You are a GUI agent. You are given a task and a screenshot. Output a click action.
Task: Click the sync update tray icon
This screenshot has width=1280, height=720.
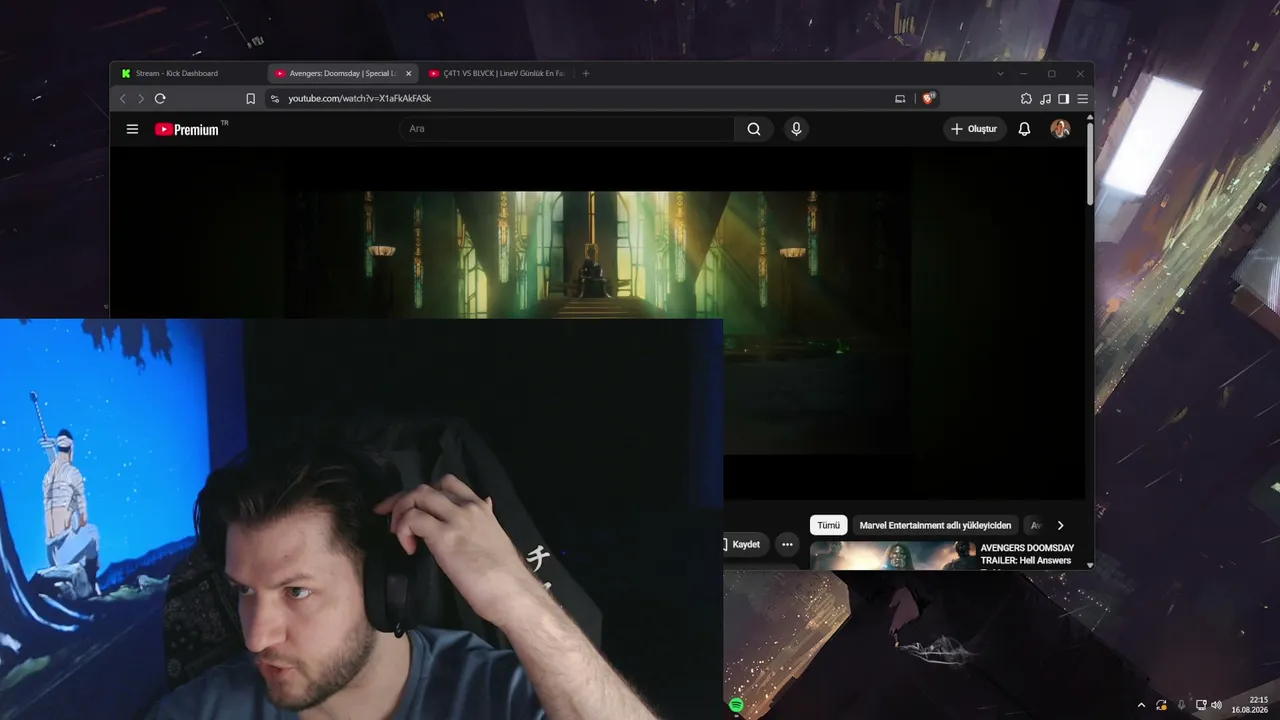(1161, 705)
